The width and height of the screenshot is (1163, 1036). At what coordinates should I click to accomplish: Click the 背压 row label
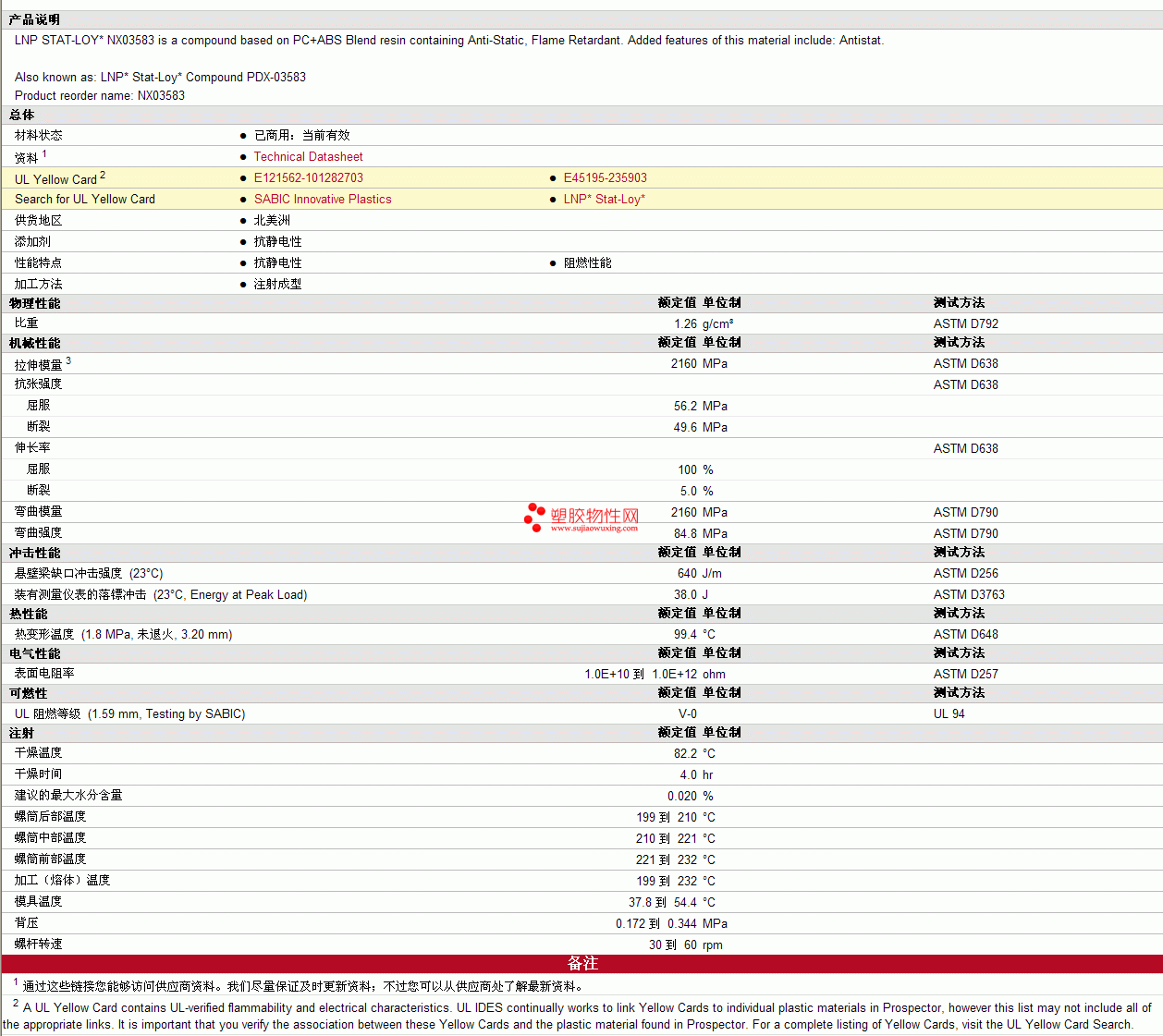pyautogui.click(x=27, y=923)
